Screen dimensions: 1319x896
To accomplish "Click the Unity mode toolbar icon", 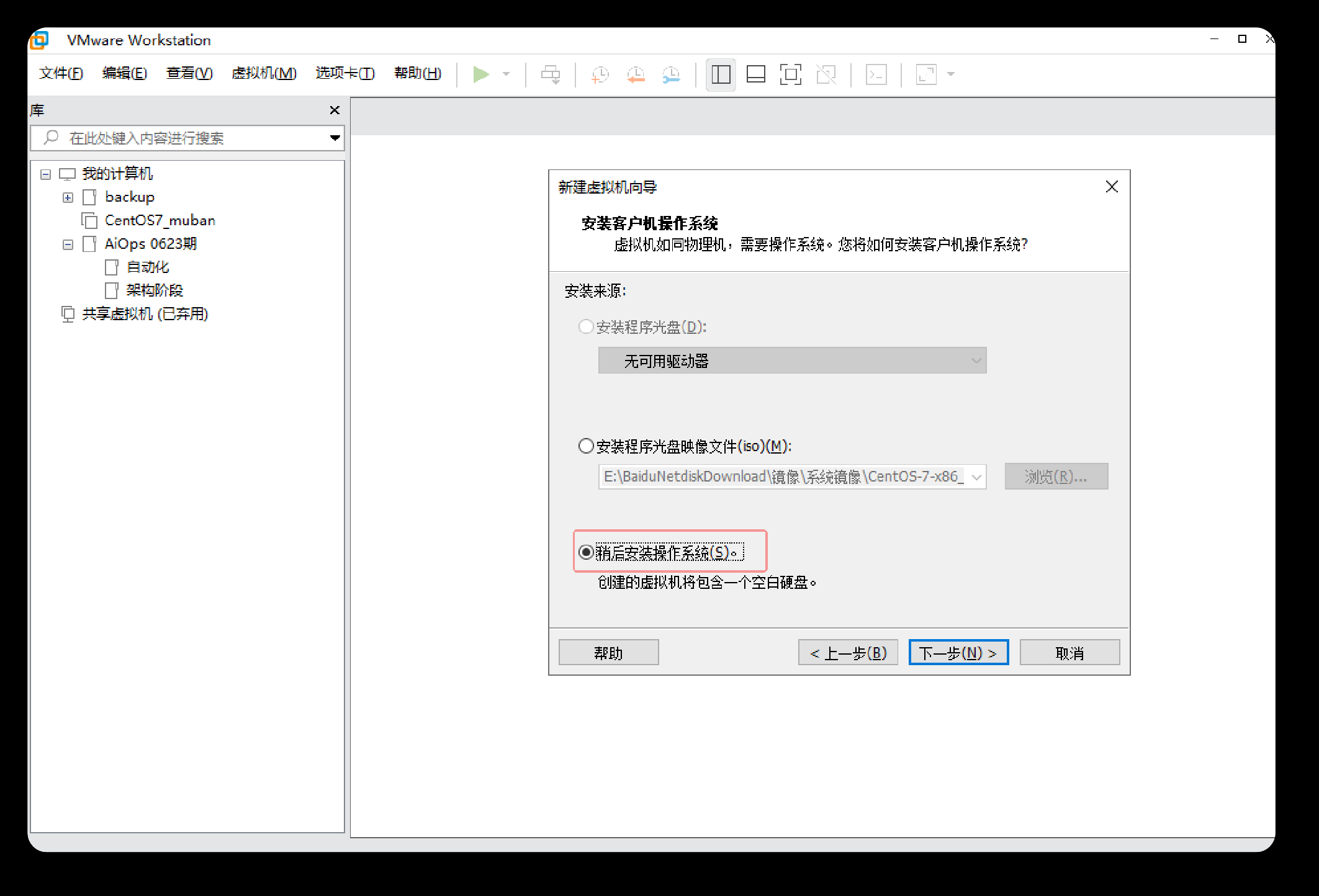I will pyautogui.click(x=826, y=74).
